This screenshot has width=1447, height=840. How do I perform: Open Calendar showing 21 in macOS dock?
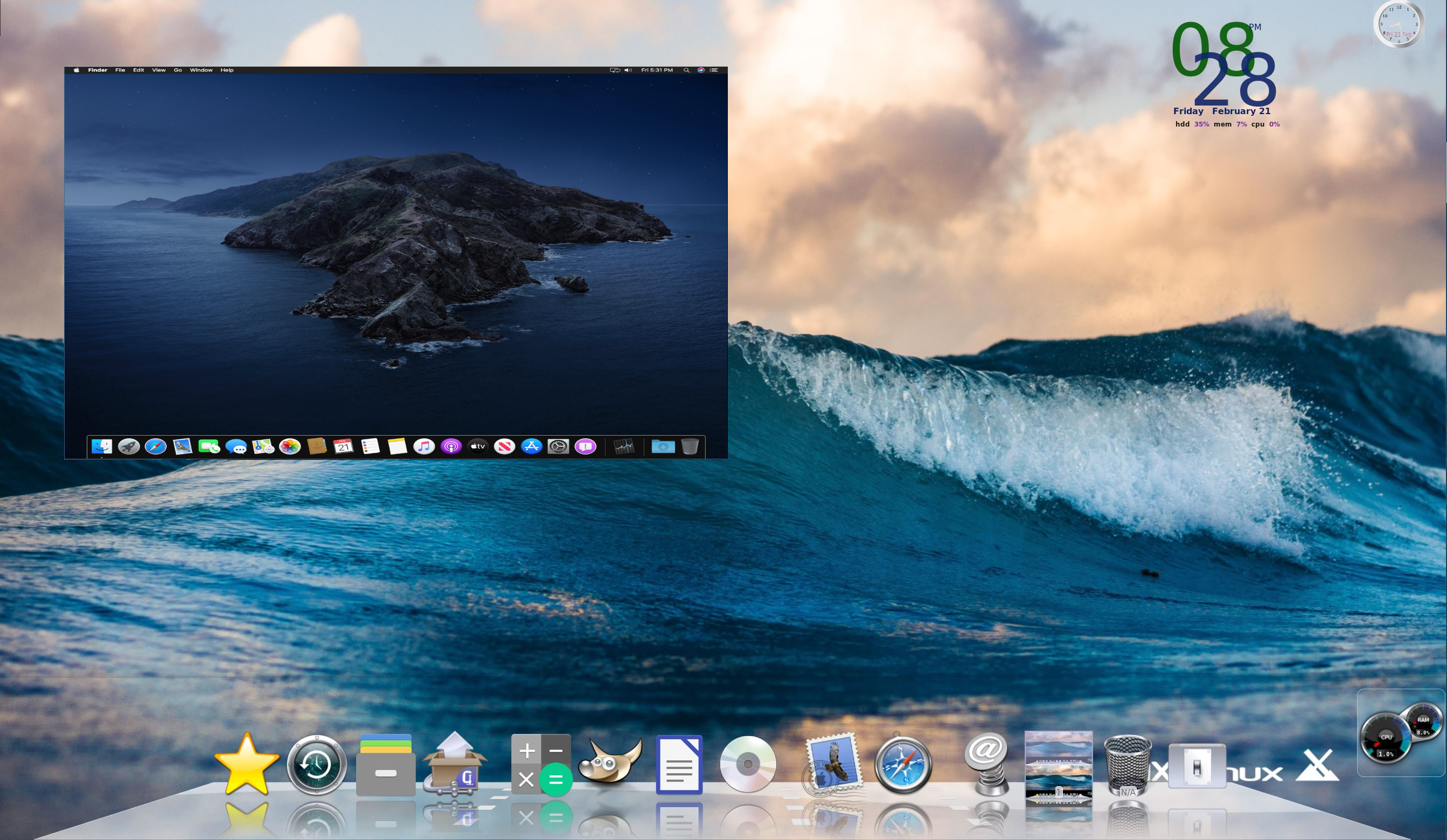coord(343,446)
